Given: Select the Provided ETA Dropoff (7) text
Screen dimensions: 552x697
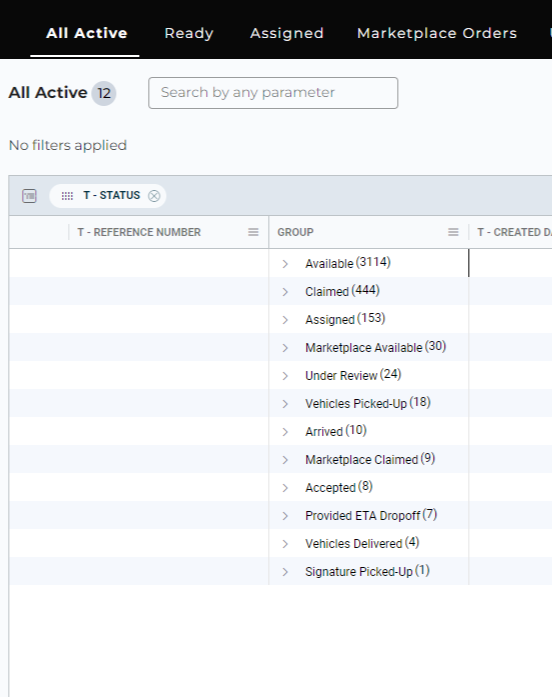Looking at the screenshot, I should tap(371, 515).
